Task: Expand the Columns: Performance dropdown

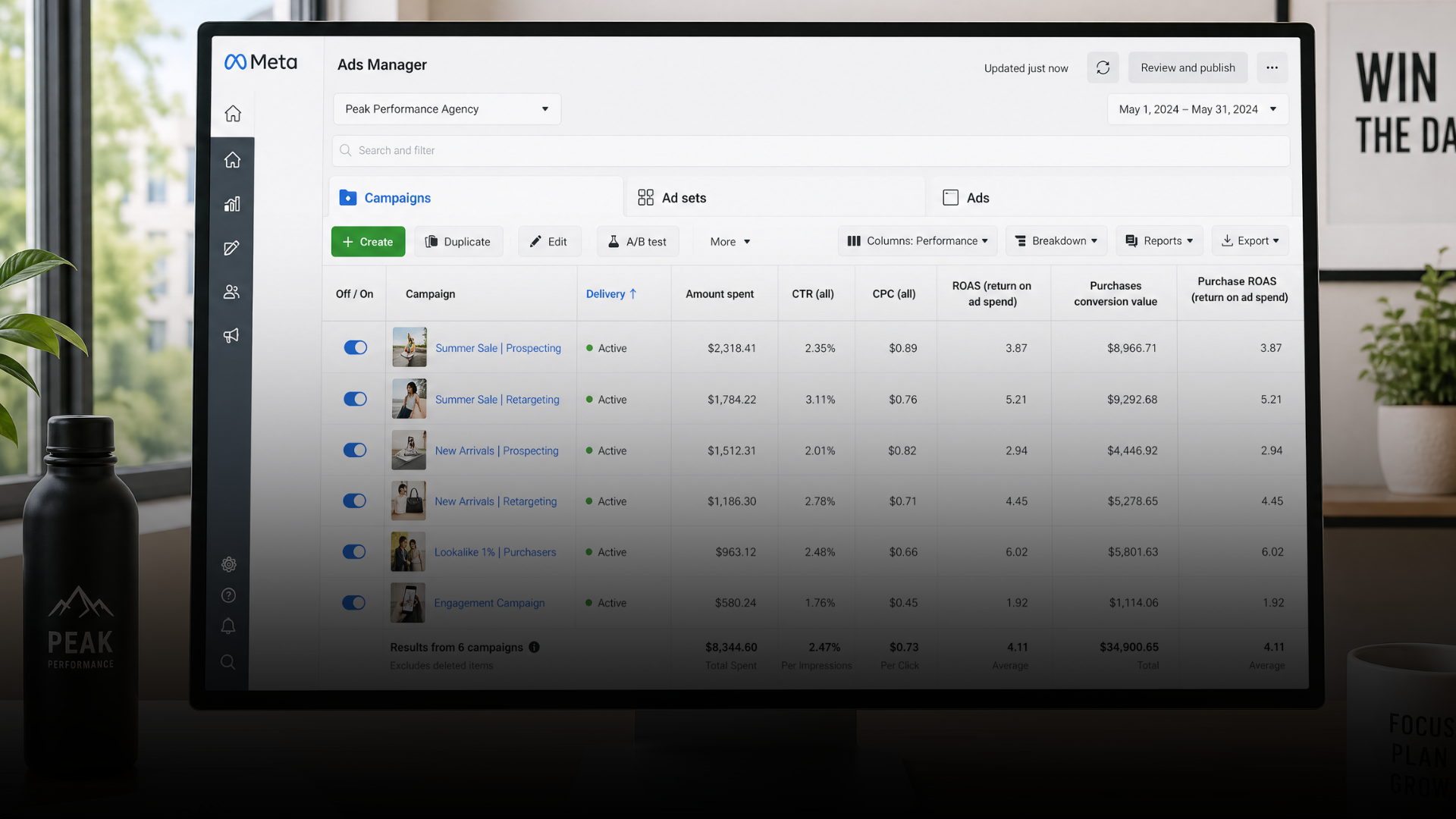Action: 918,241
